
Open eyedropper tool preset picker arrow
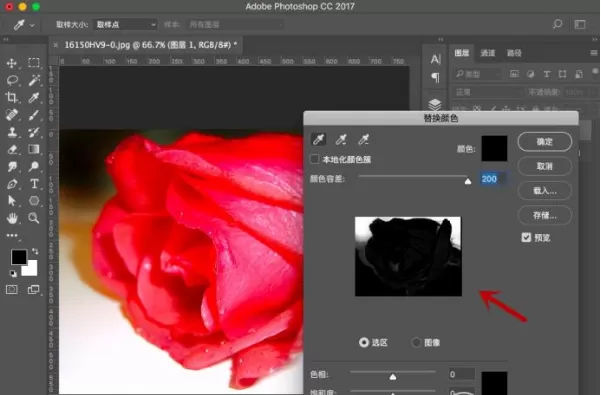click(32, 25)
